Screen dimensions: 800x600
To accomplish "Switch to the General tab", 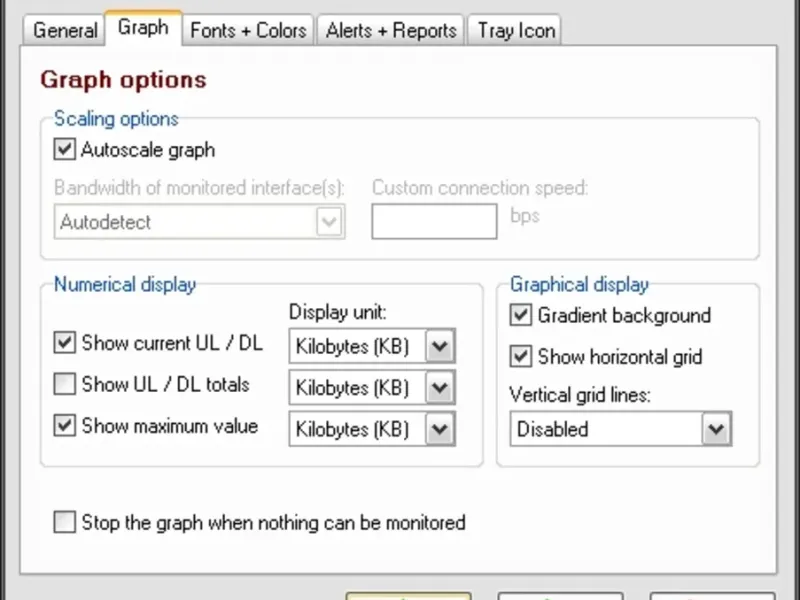I will (66, 30).
